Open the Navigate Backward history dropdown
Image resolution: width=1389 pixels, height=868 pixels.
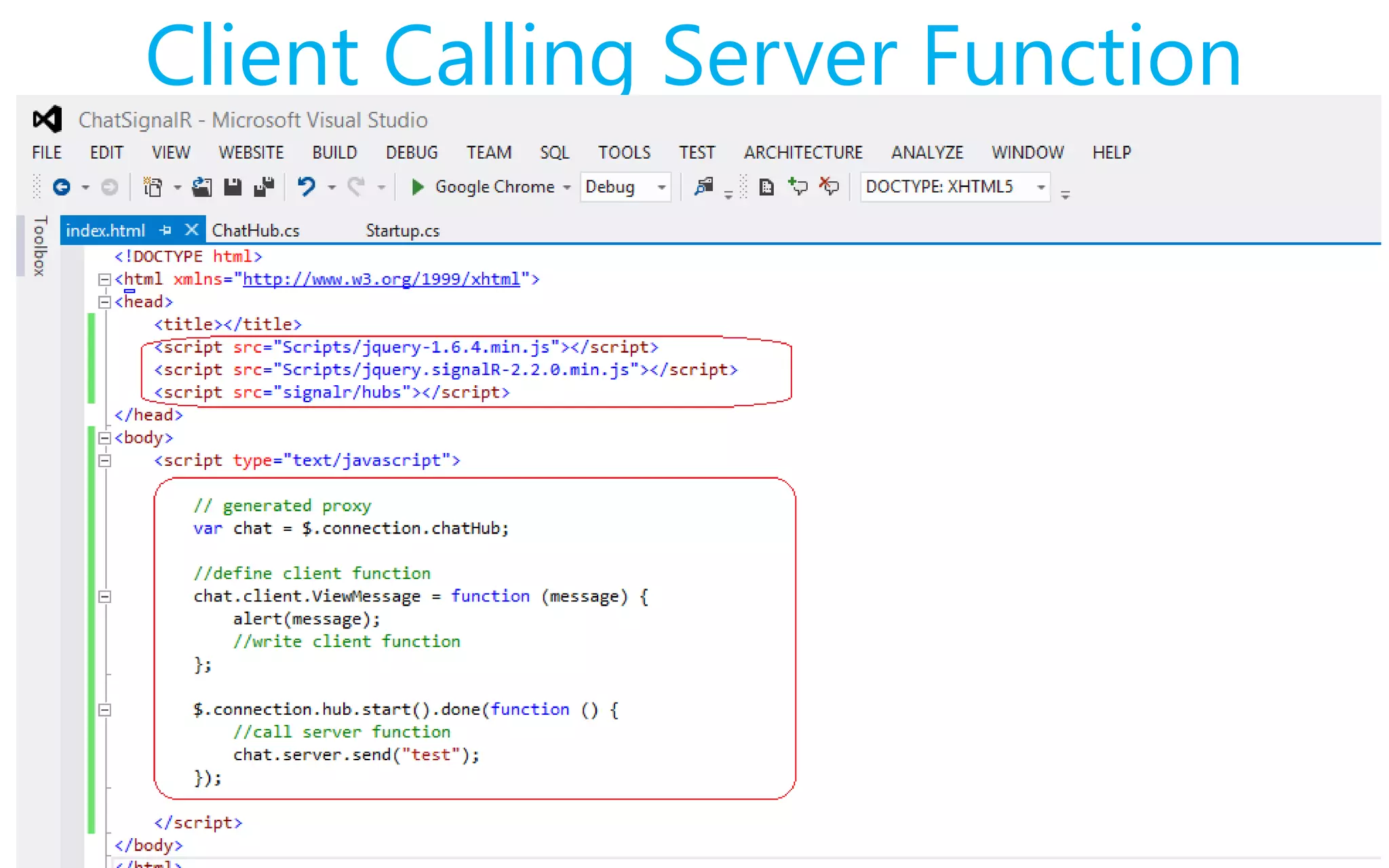[x=85, y=187]
